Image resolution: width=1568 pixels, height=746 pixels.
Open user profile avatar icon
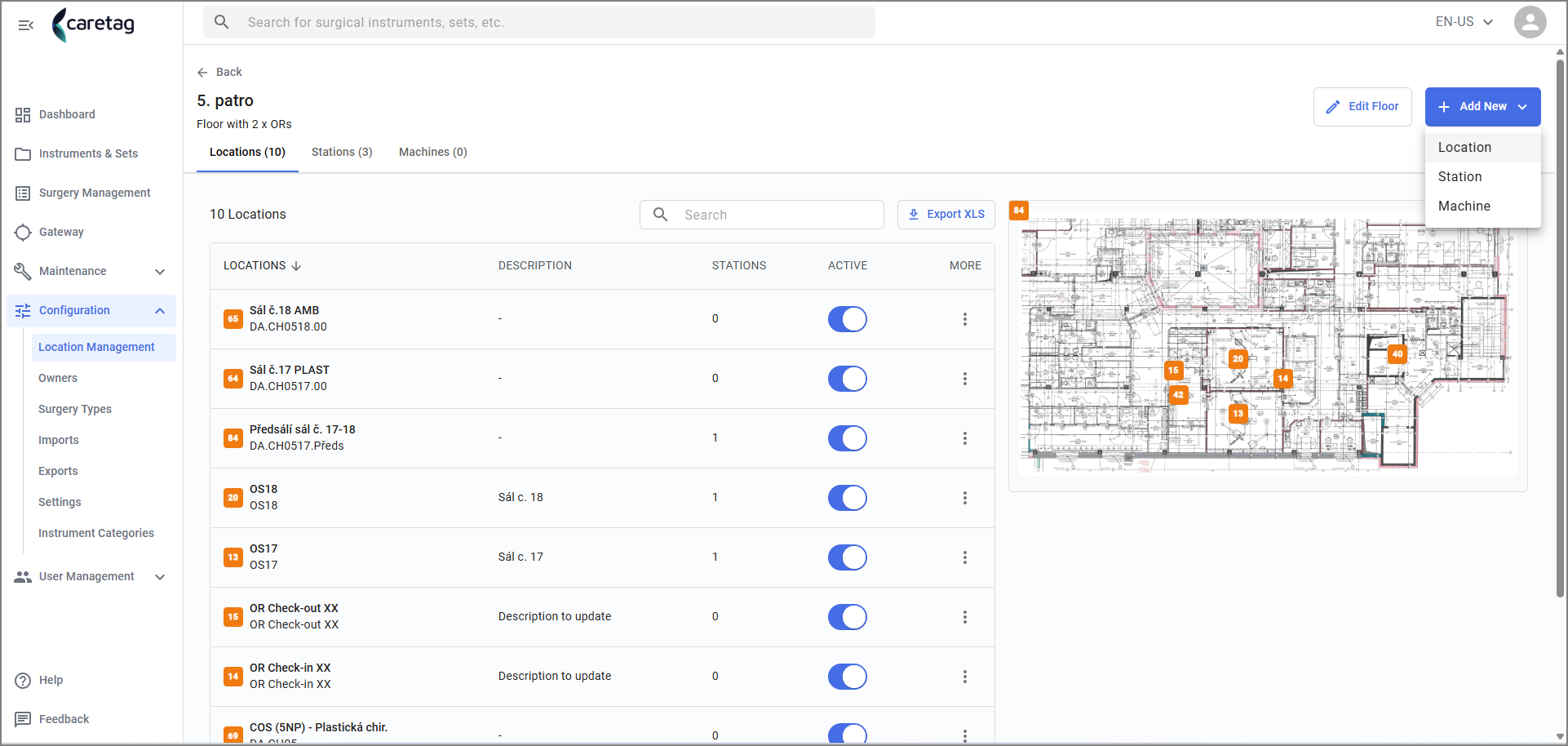[x=1530, y=22]
